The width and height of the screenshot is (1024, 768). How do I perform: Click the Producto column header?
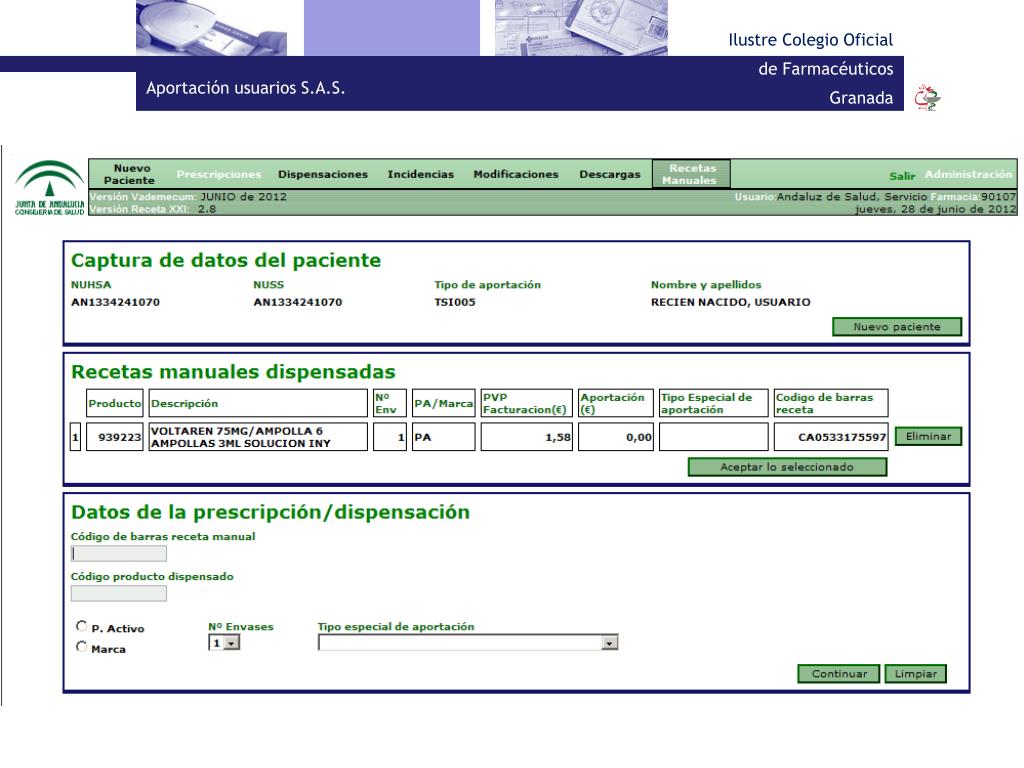(115, 403)
